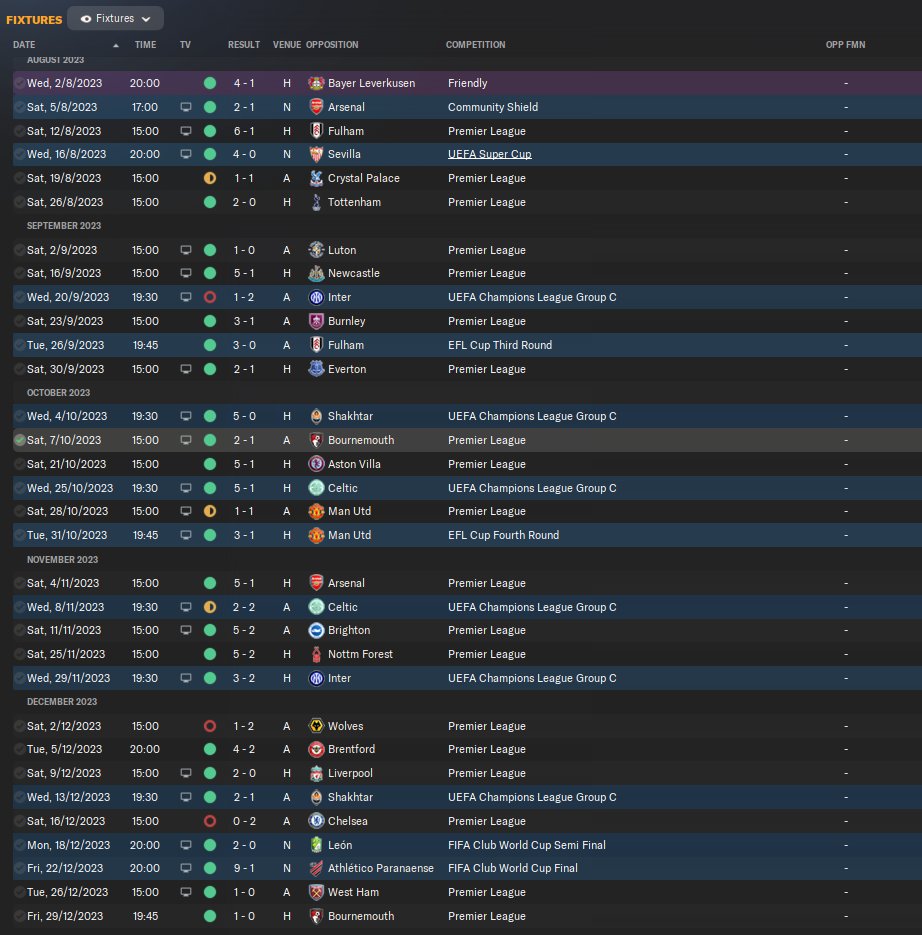Sort by the OPPOSITION column header

click(332, 45)
